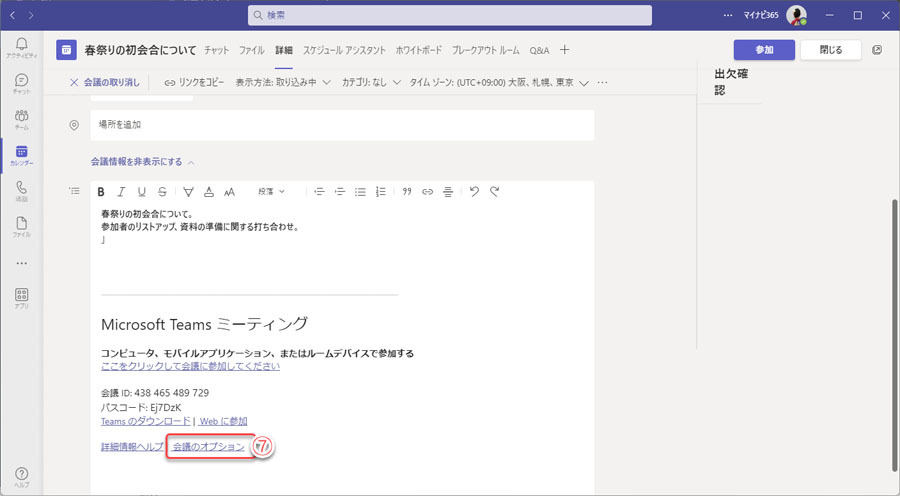The image size is (900, 496).
Task: Copy the meeting link
Action: click(194, 83)
